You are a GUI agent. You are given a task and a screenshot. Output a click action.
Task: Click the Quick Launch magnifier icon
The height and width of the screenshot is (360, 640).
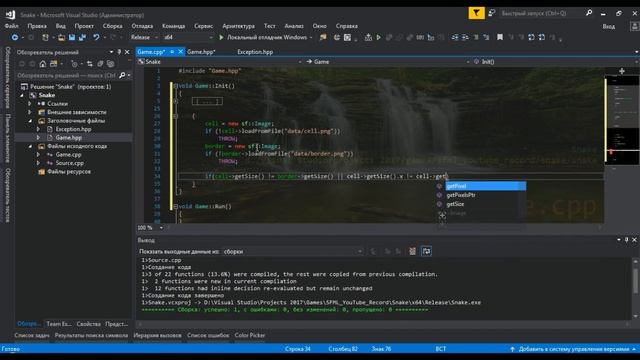[x=589, y=13]
